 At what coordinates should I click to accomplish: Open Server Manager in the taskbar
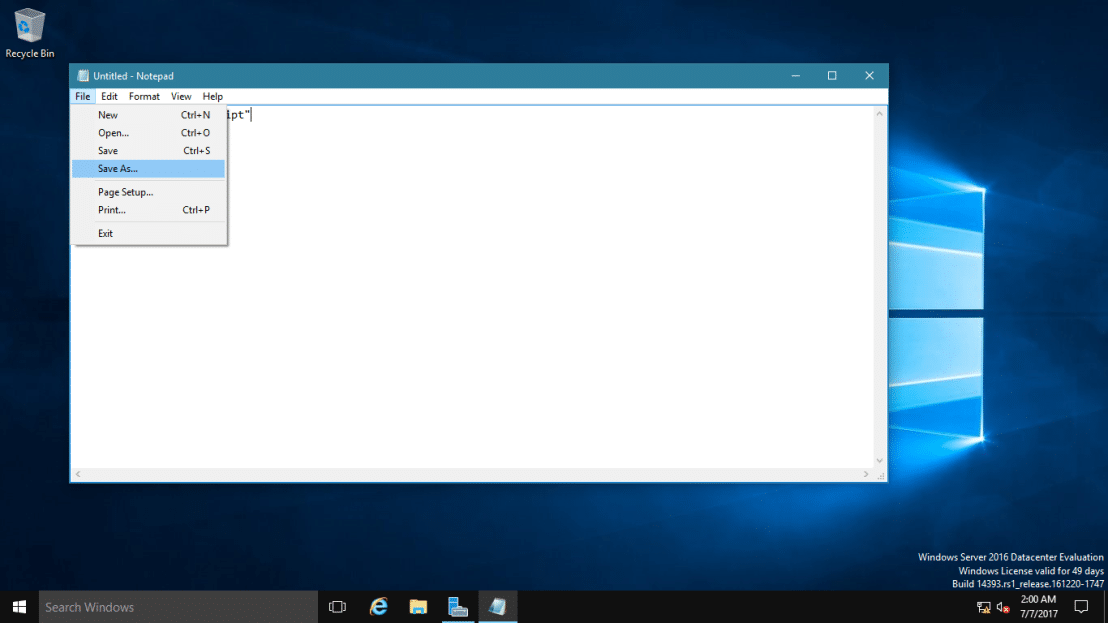[x=458, y=607]
